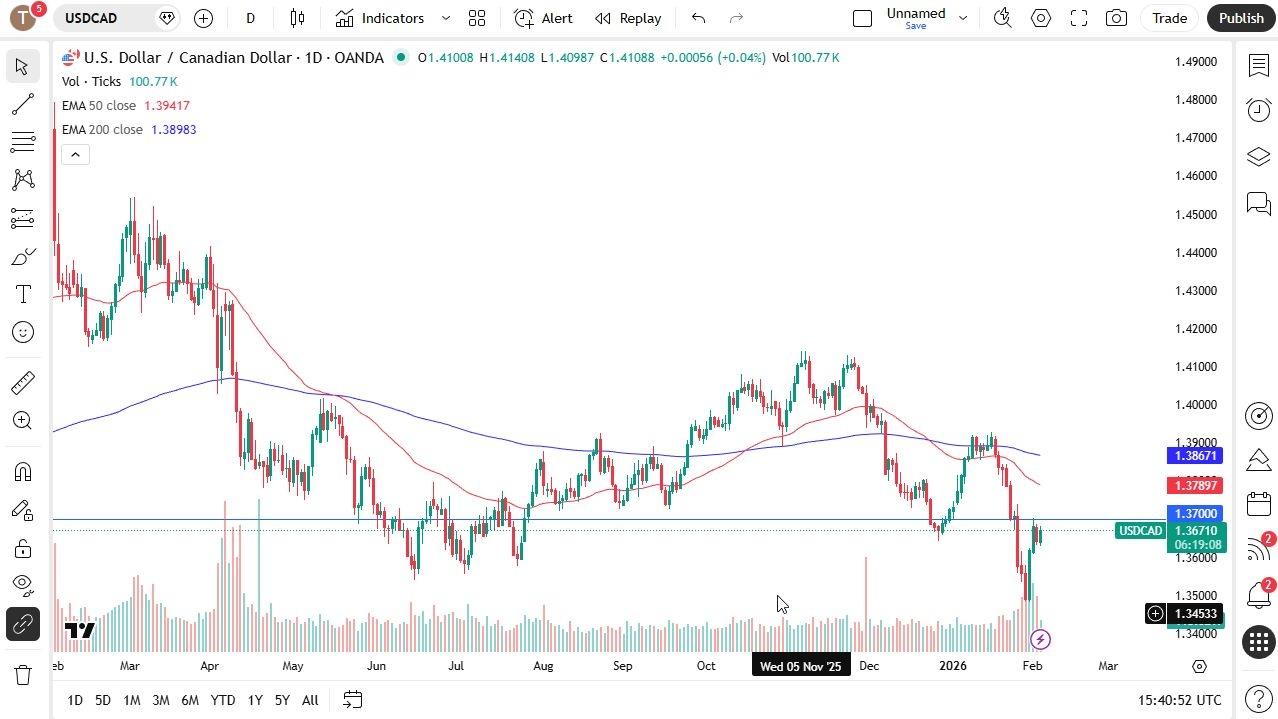
Task: Pick the ruler measure tool
Action: [x=22, y=383]
